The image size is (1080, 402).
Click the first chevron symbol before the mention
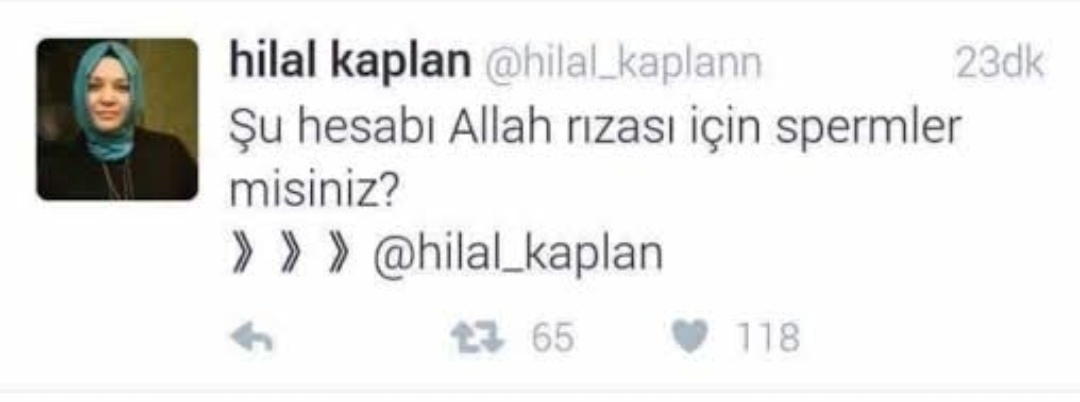(x=242, y=256)
